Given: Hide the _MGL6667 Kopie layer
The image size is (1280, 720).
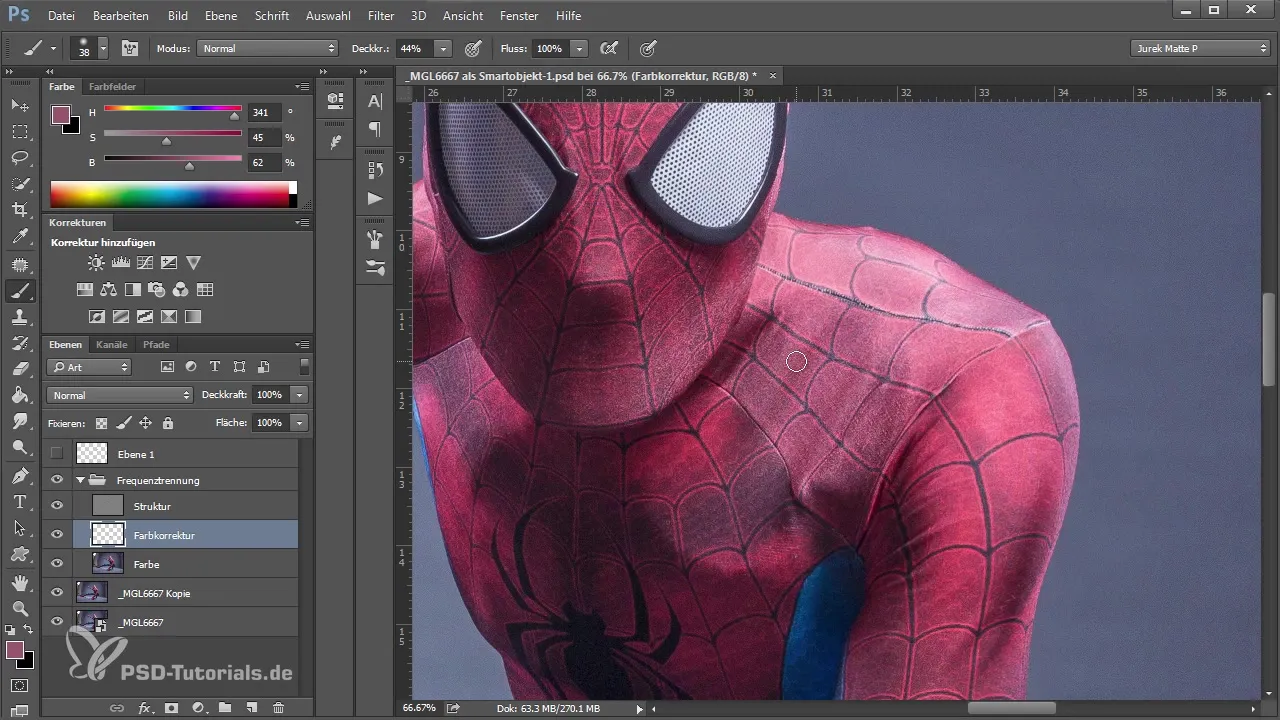Looking at the screenshot, I should [x=57, y=593].
